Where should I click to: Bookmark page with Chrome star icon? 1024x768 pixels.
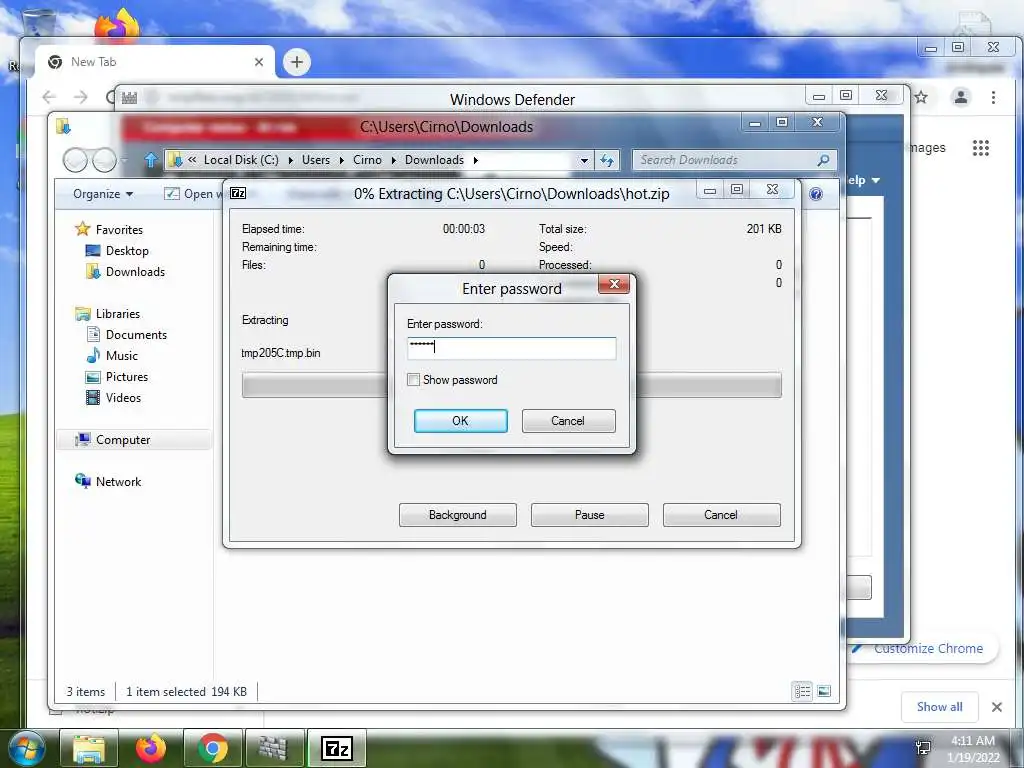click(x=921, y=97)
